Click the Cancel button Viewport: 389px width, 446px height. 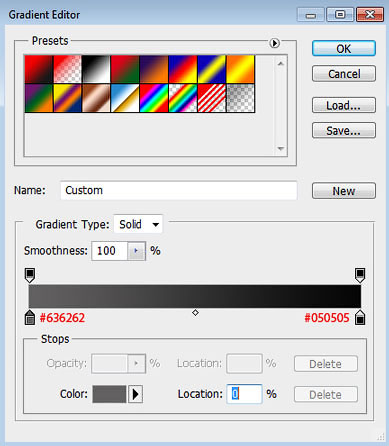[344, 74]
